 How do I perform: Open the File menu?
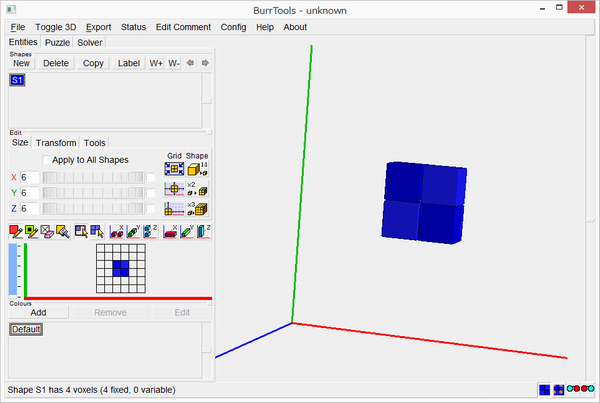(18, 27)
